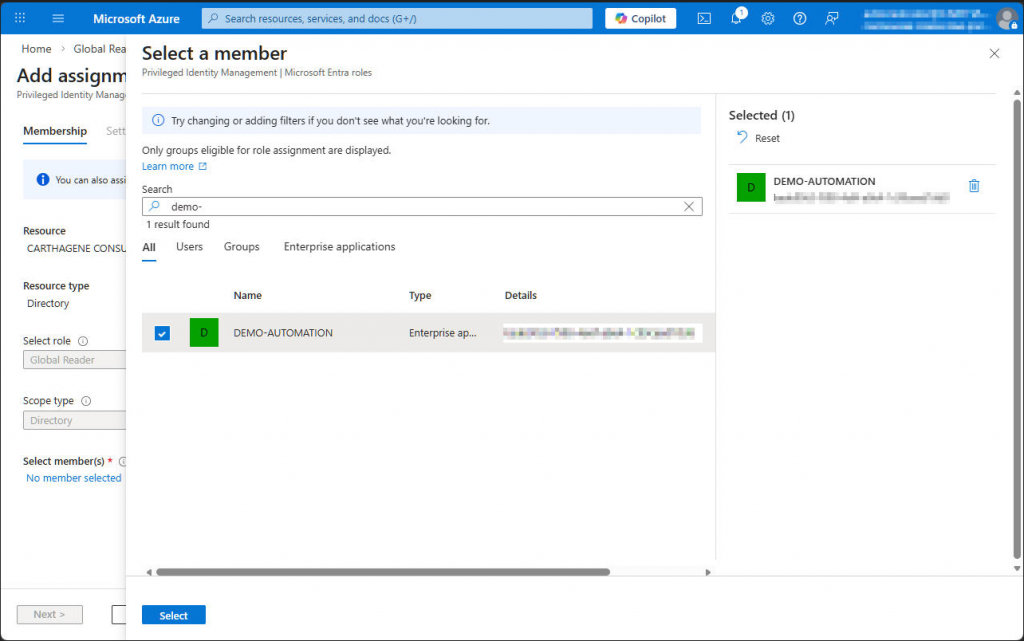Click the account avatar in the corner

(1007, 17)
